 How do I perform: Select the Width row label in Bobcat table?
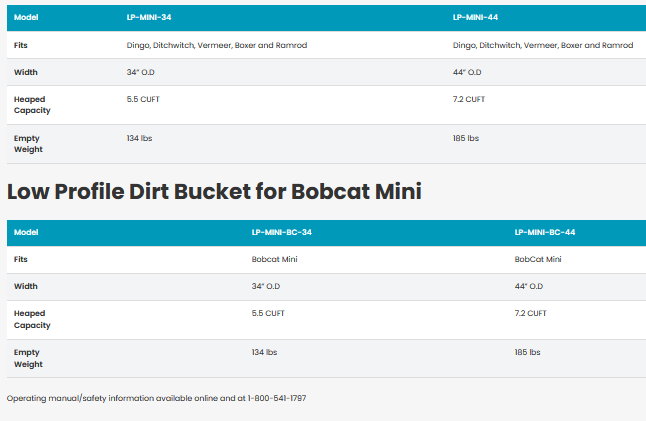pos(26,286)
